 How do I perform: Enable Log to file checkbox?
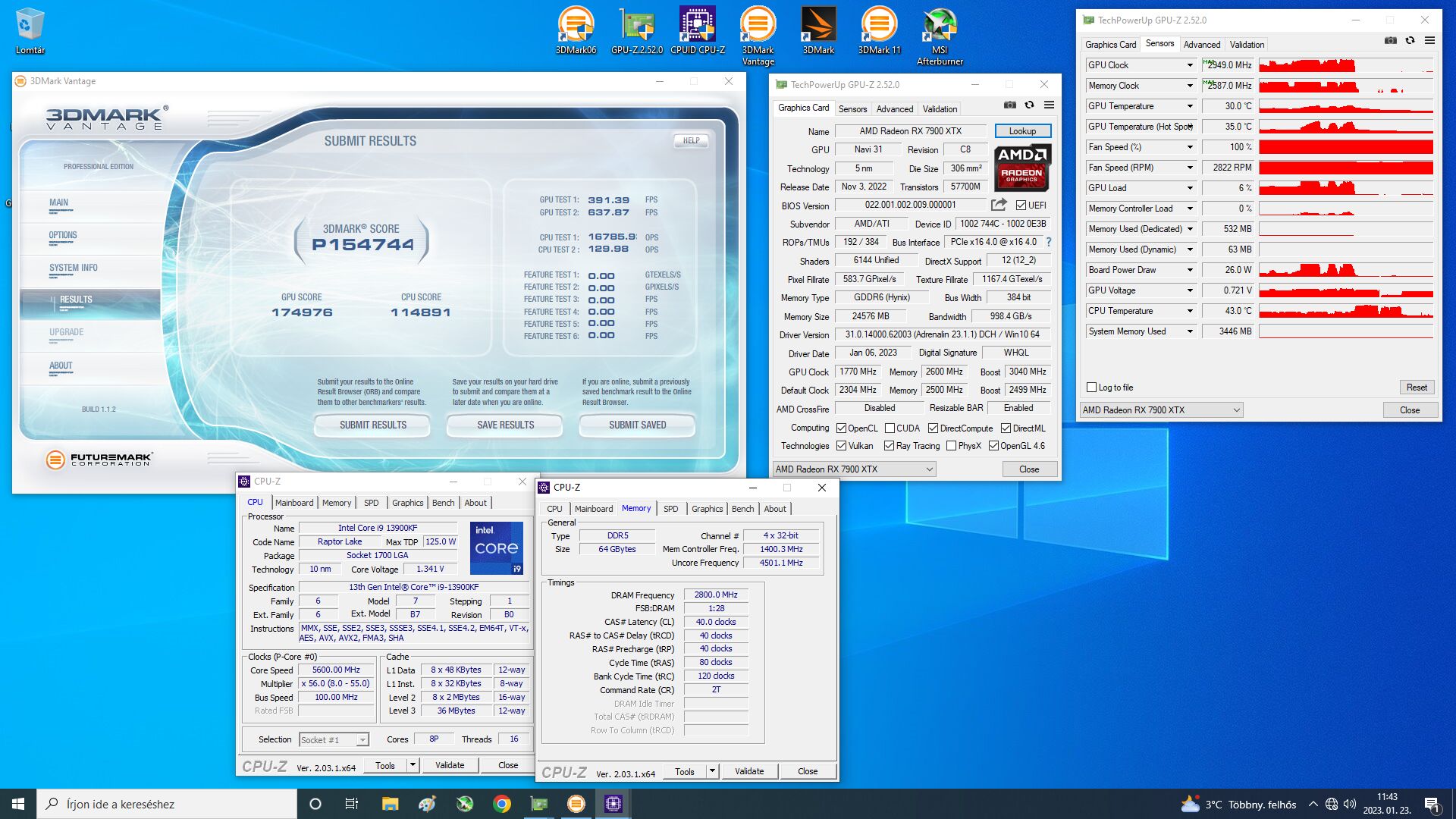(x=1092, y=388)
